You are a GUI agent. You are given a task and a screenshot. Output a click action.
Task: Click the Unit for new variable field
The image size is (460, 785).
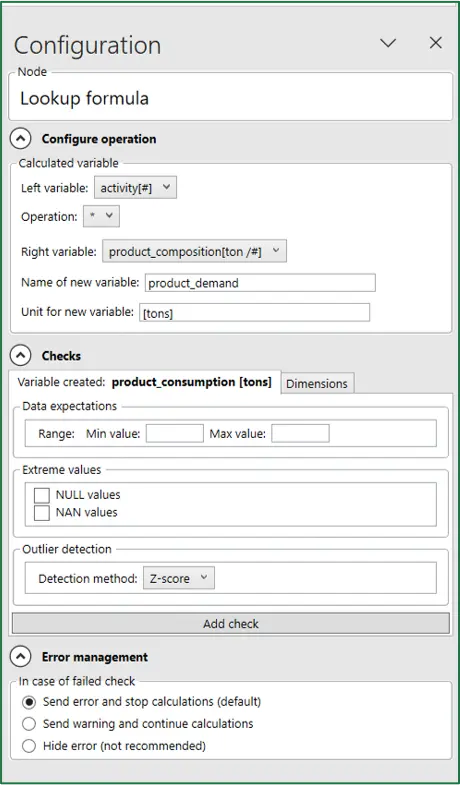[x=255, y=312]
